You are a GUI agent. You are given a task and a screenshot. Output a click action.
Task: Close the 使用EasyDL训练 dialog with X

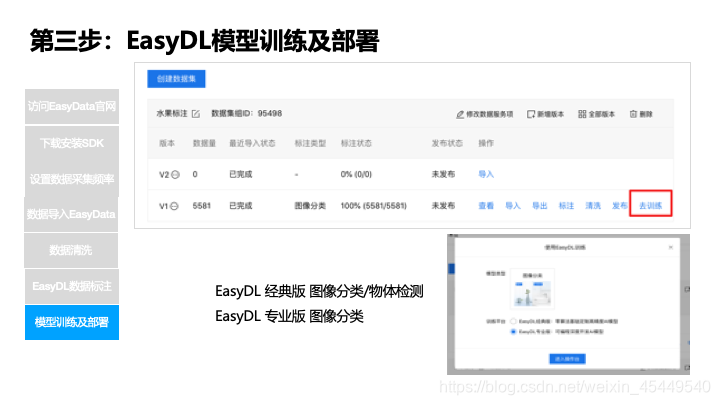point(670,247)
